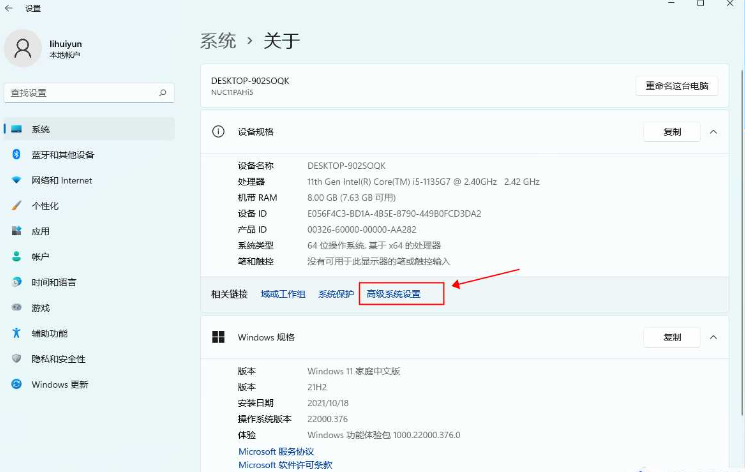Screen dimensions: 745x472
Task: Select version value 21H2
Action: point(317,387)
